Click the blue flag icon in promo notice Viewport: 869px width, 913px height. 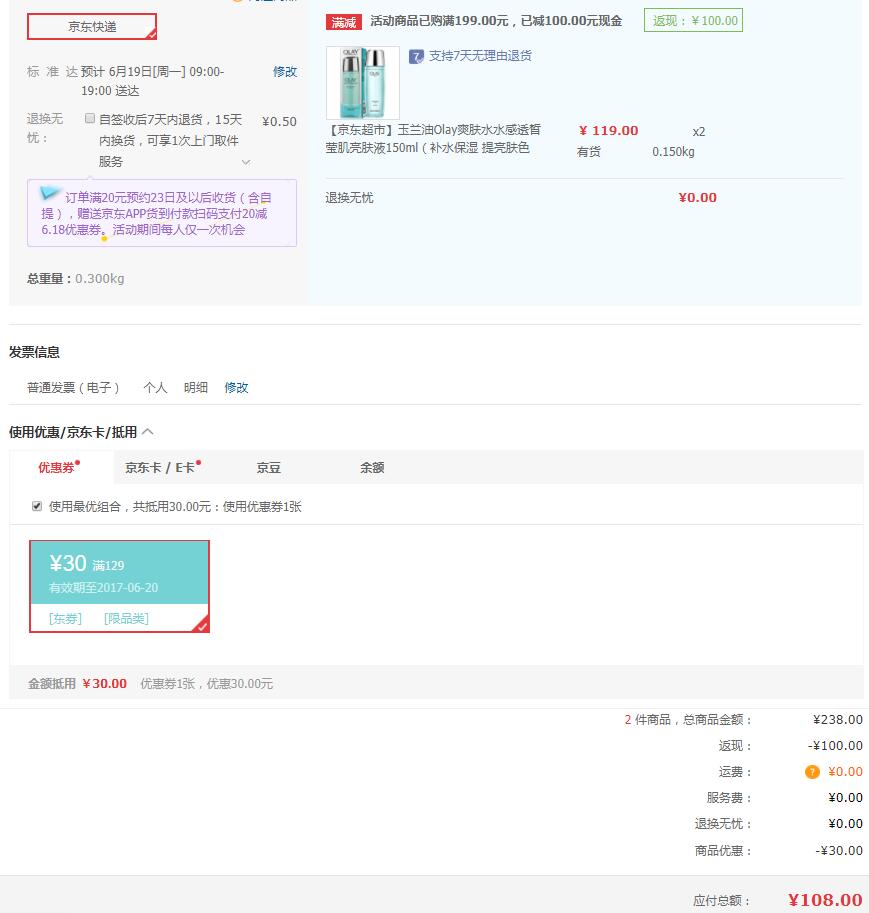(50, 193)
